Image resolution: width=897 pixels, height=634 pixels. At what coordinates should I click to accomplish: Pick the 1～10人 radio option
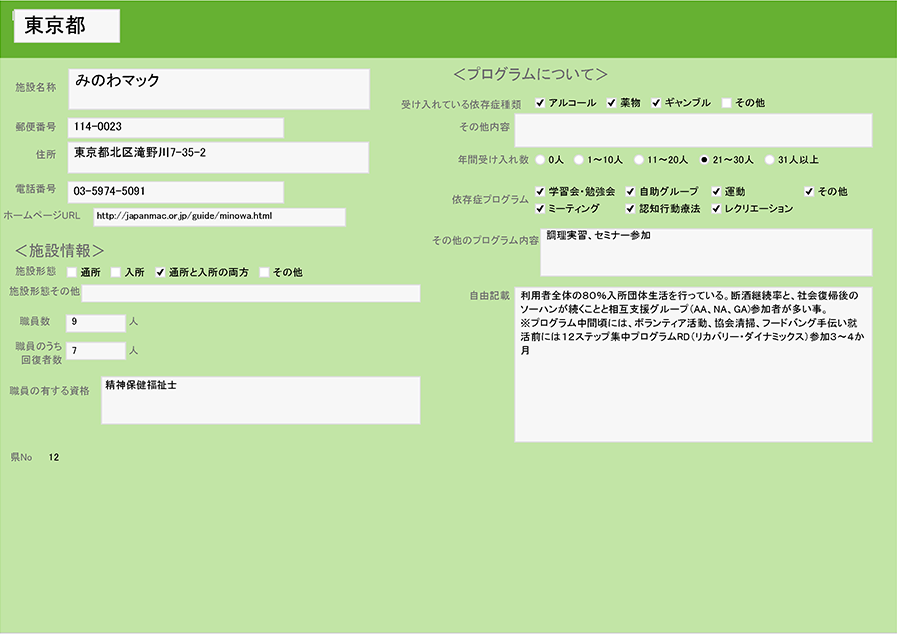click(x=579, y=159)
